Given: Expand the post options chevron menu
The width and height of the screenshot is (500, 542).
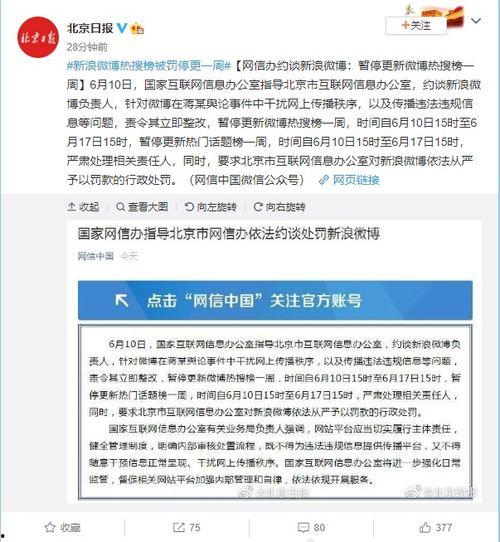Looking at the screenshot, I should 476,21.
